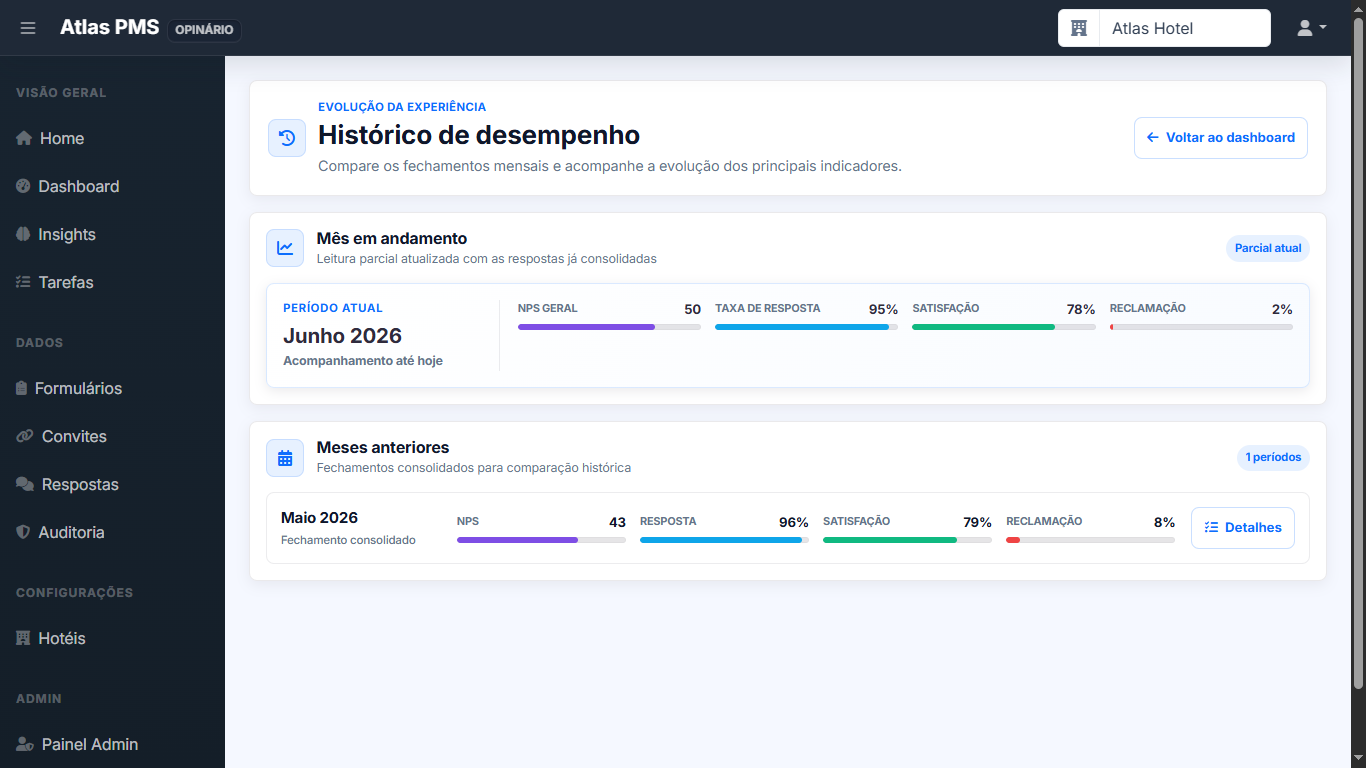The image size is (1366, 768).
Task: Click the Fechamento consolidado text
Action: pos(348,540)
